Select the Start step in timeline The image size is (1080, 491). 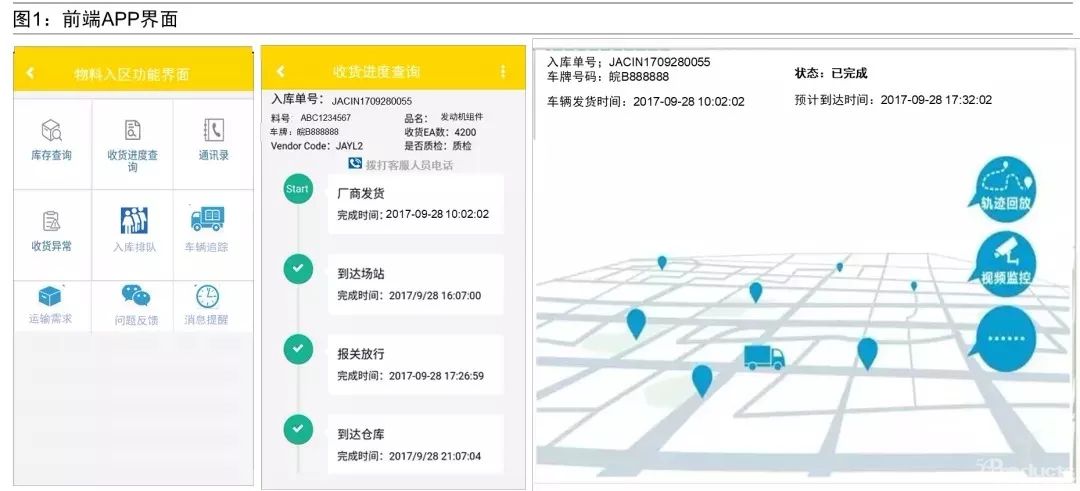(297, 189)
